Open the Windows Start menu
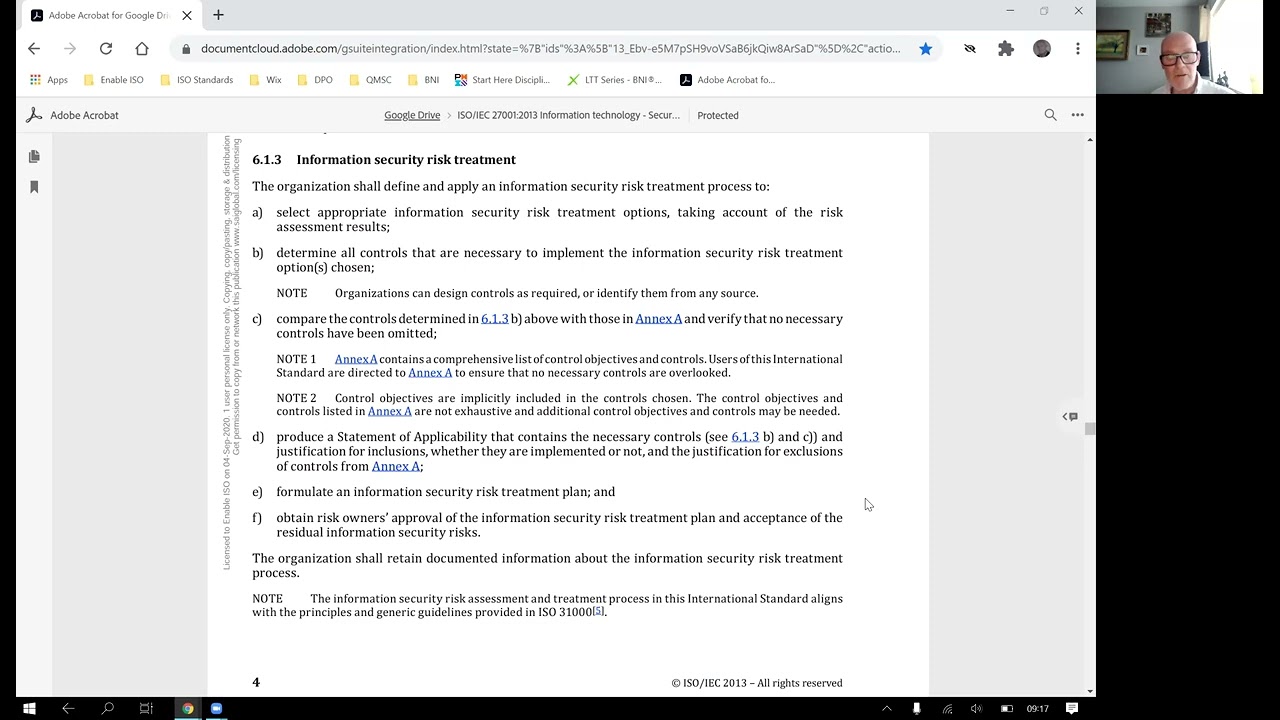Screen dimensions: 1280x720 point(29,708)
